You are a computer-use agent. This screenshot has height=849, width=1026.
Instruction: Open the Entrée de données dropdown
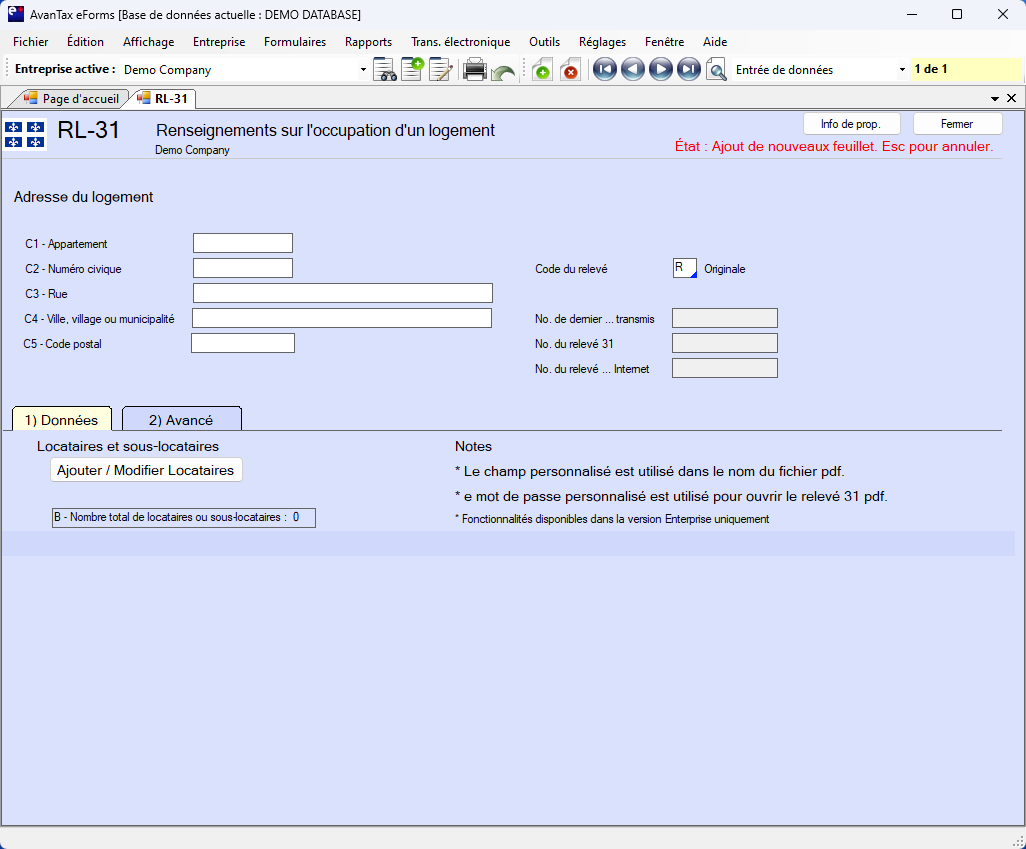(x=902, y=70)
